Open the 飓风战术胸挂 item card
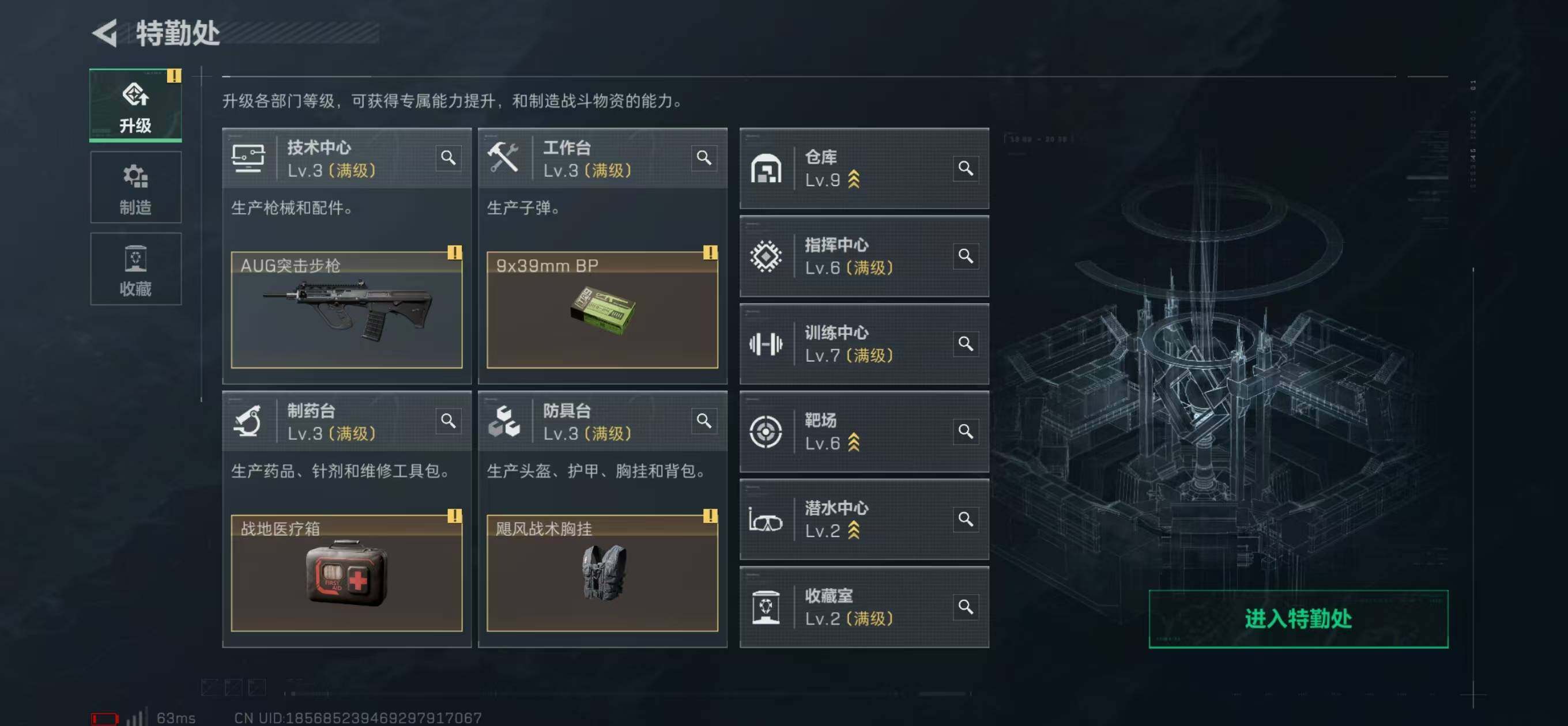Image resolution: width=1568 pixels, height=726 pixels. coord(602,573)
